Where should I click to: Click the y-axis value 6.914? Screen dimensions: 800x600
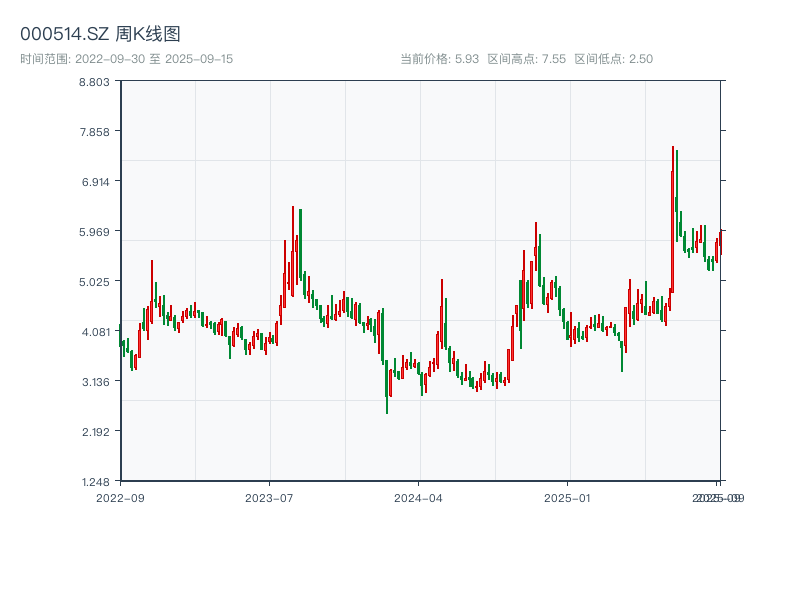(x=95, y=182)
